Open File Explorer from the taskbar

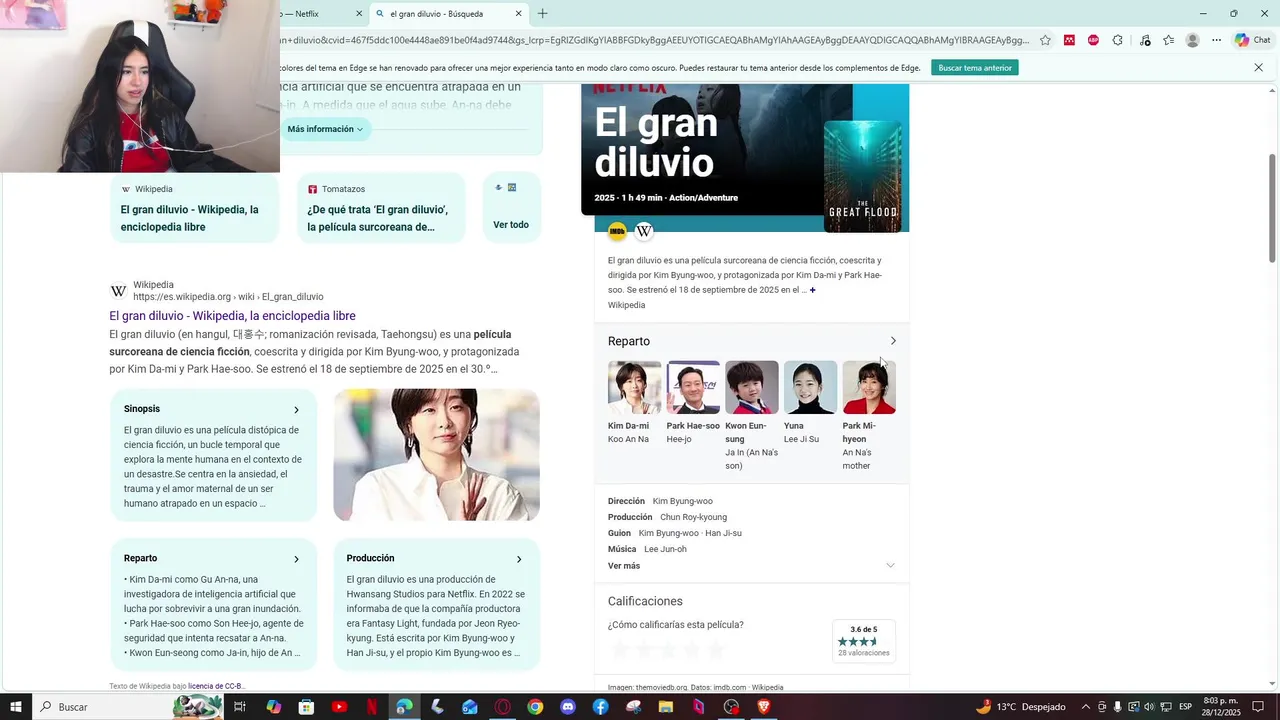click(x=666, y=707)
